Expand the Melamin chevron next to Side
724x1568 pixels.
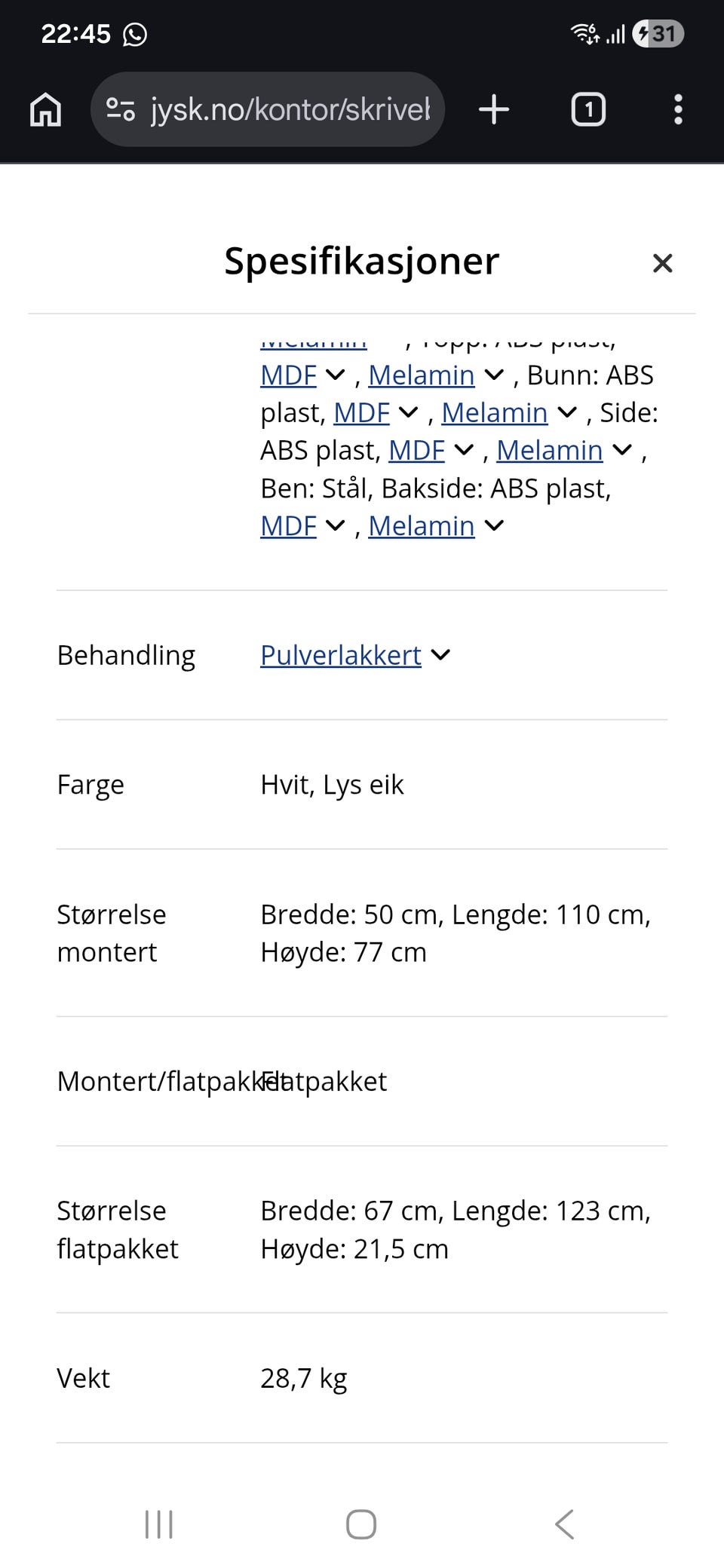(x=623, y=450)
